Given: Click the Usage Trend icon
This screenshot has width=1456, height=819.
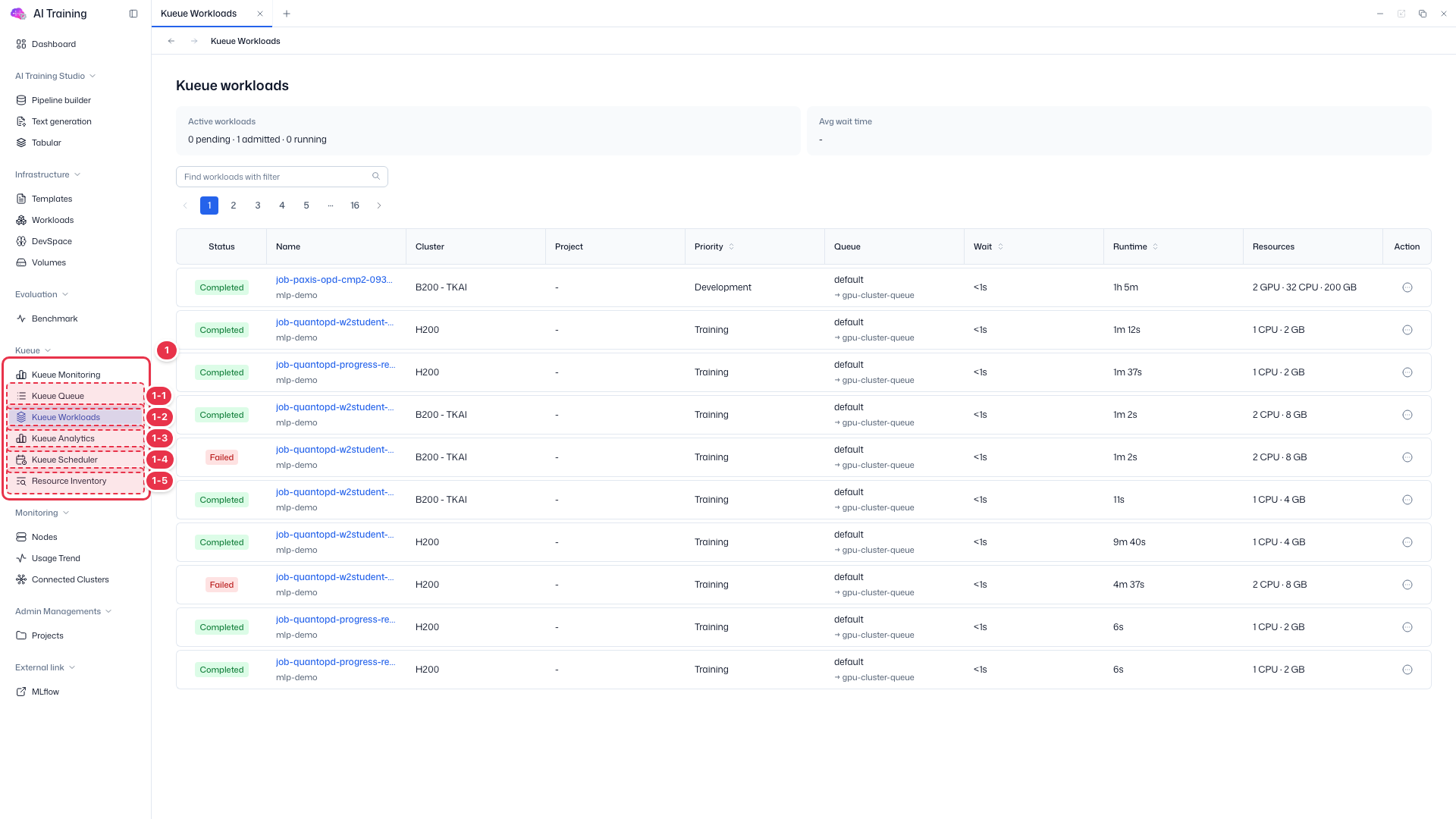Looking at the screenshot, I should [21, 558].
